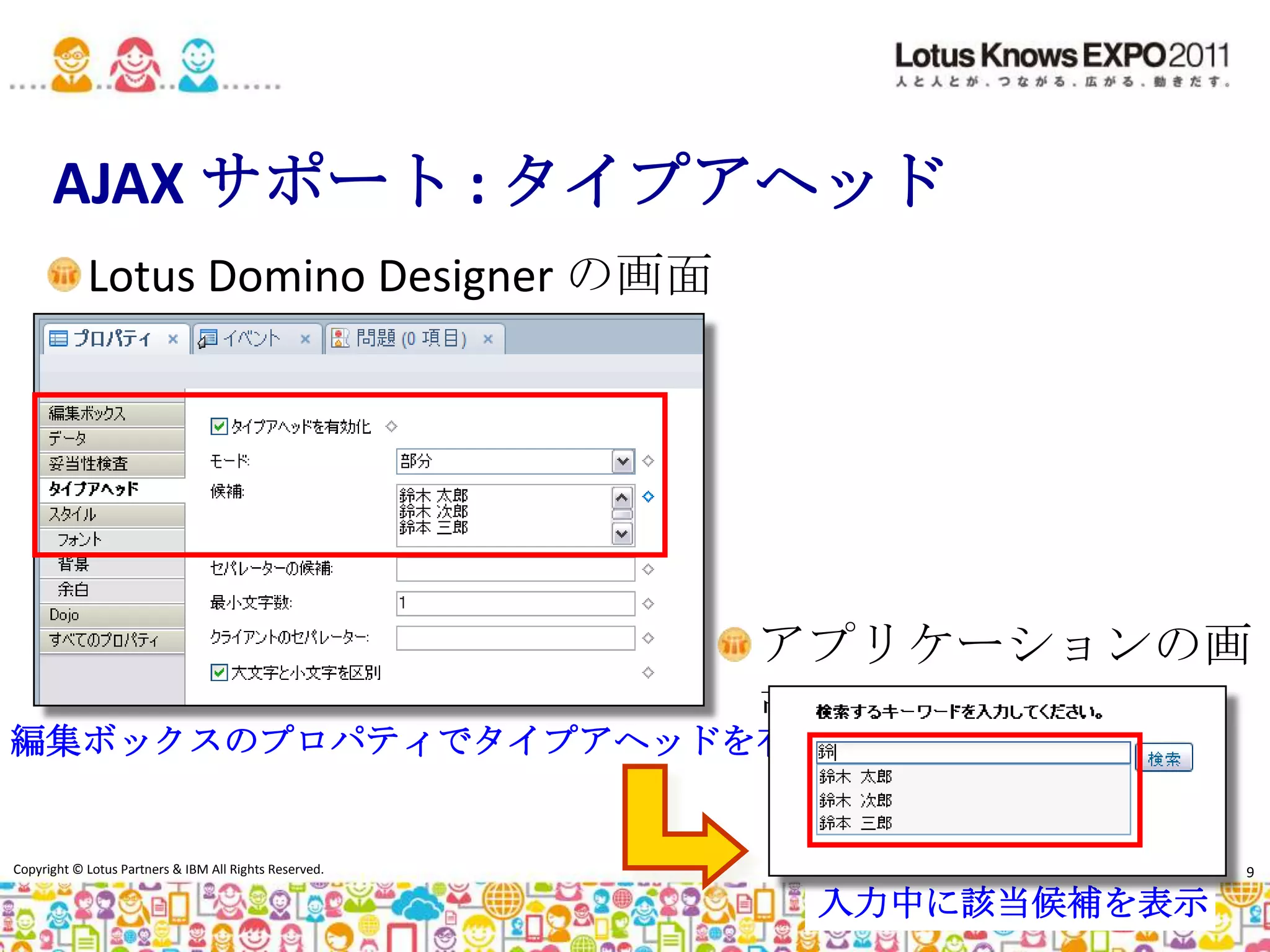The width and height of the screenshot is (1270, 952).
Task: Click the blue diamond beside 候補 list
Action: tap(648, 496)
